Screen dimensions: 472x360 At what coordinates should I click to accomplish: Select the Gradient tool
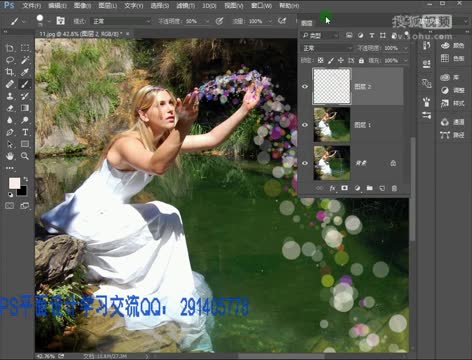click(x=25, y=108)
